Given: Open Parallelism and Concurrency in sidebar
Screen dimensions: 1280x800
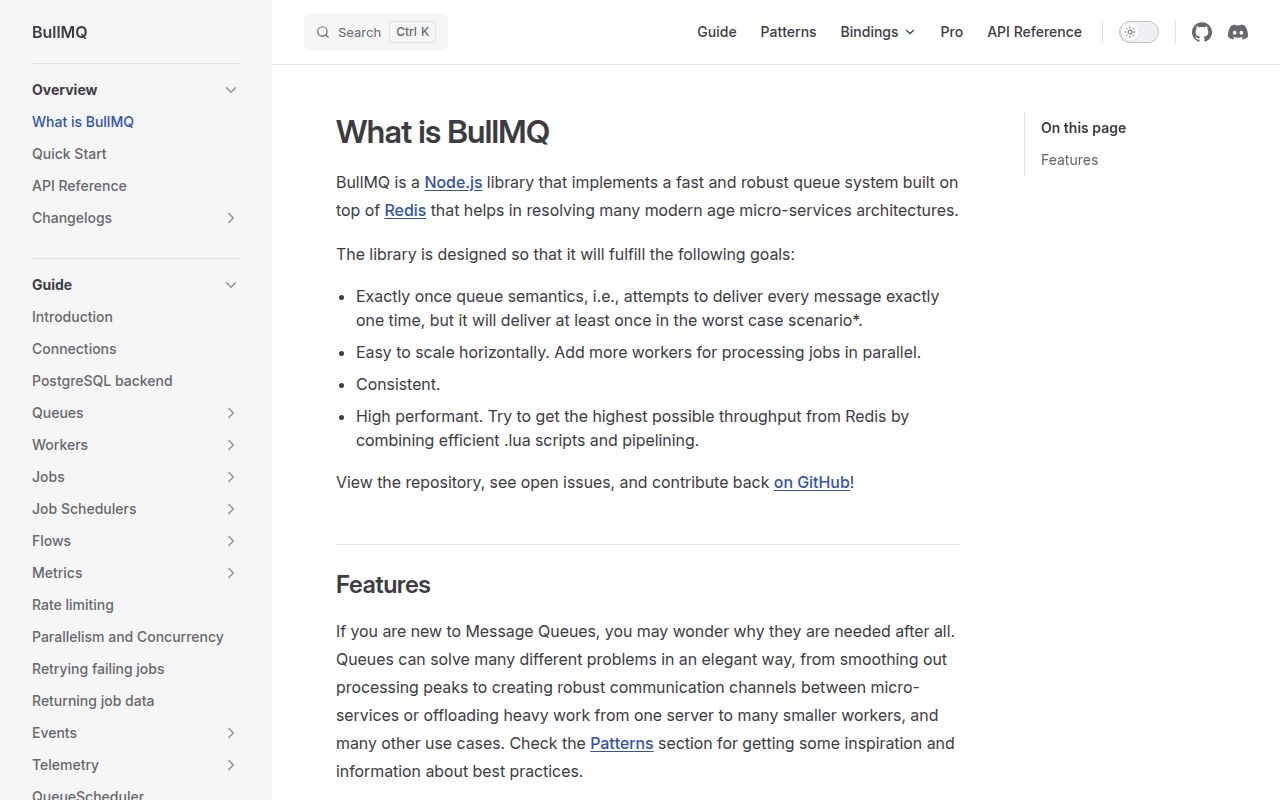Looking at the screenshot, I should (128, 637).
